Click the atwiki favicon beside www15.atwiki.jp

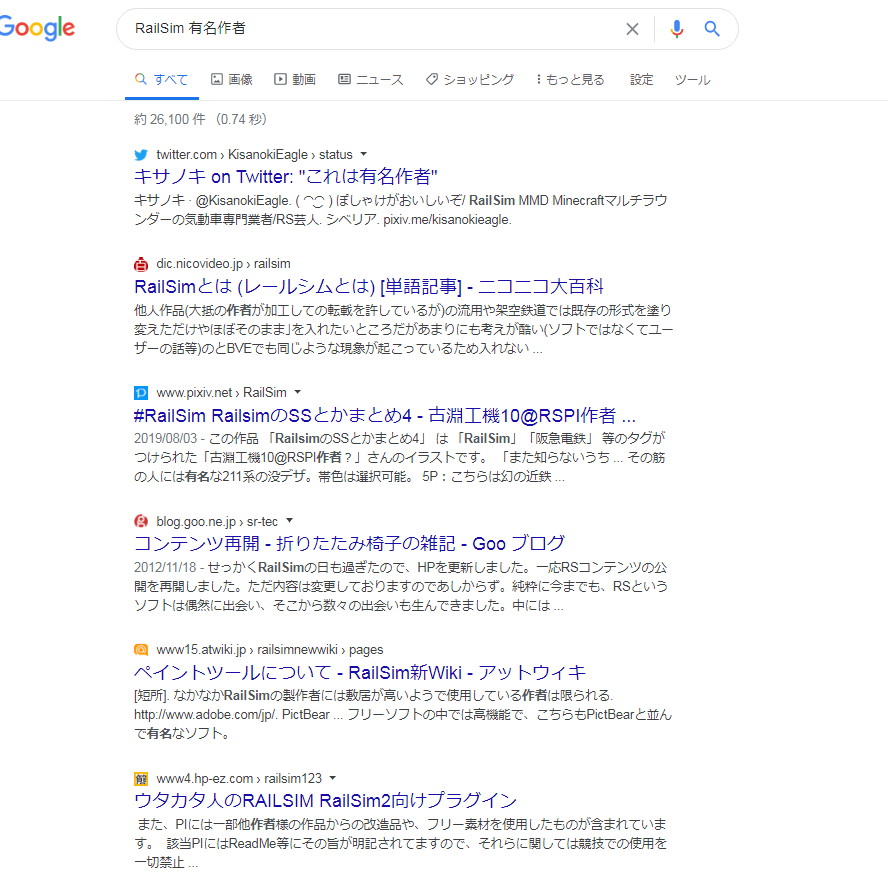[139, 650]
